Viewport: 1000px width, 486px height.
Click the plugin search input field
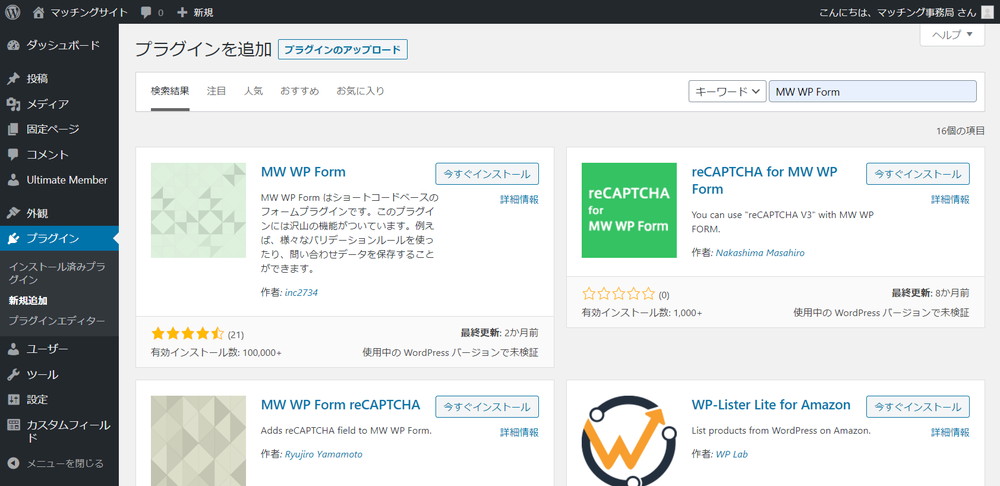coord(872,91)
